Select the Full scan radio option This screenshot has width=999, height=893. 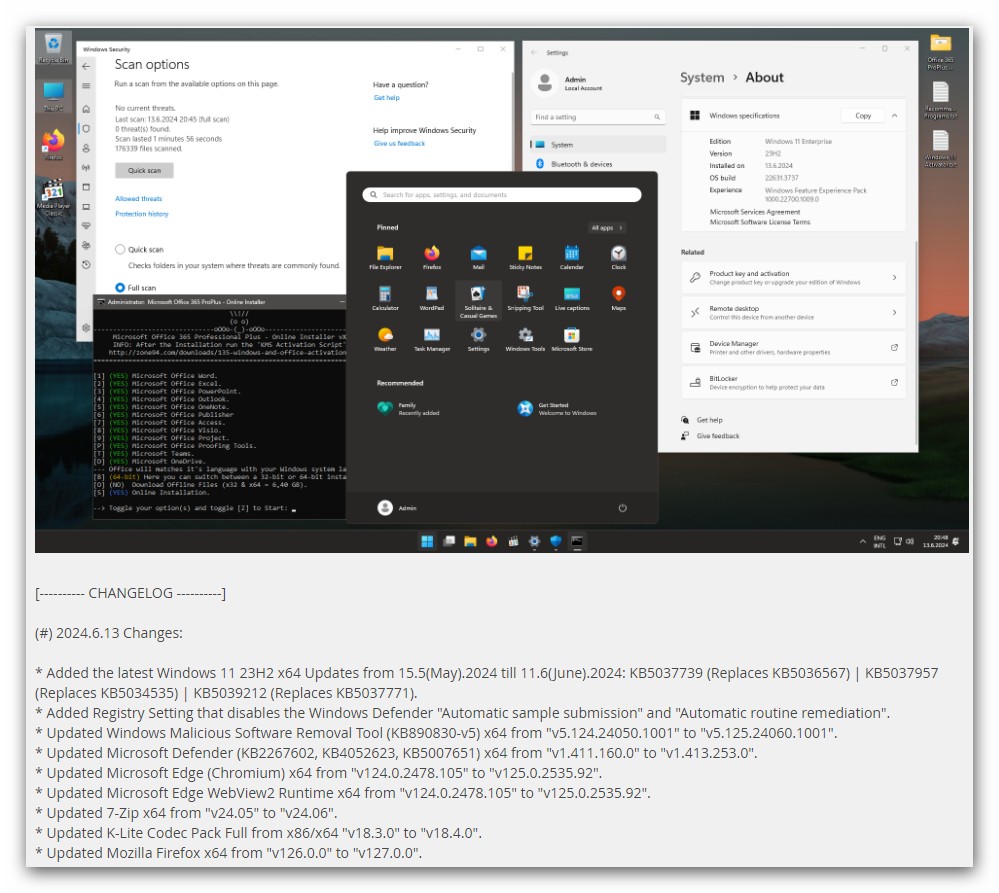tap(120, 287)
